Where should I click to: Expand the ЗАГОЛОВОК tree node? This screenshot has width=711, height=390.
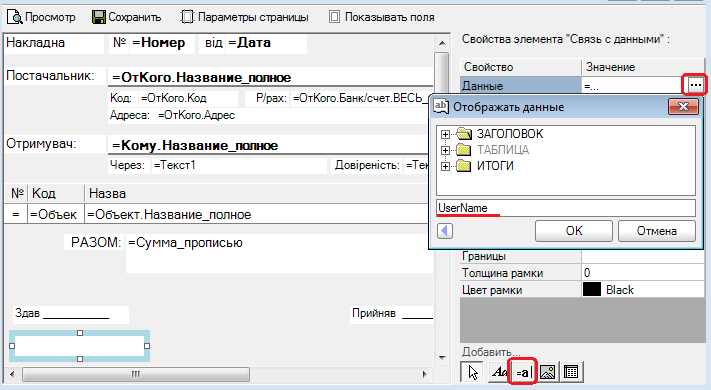point(445,134)
